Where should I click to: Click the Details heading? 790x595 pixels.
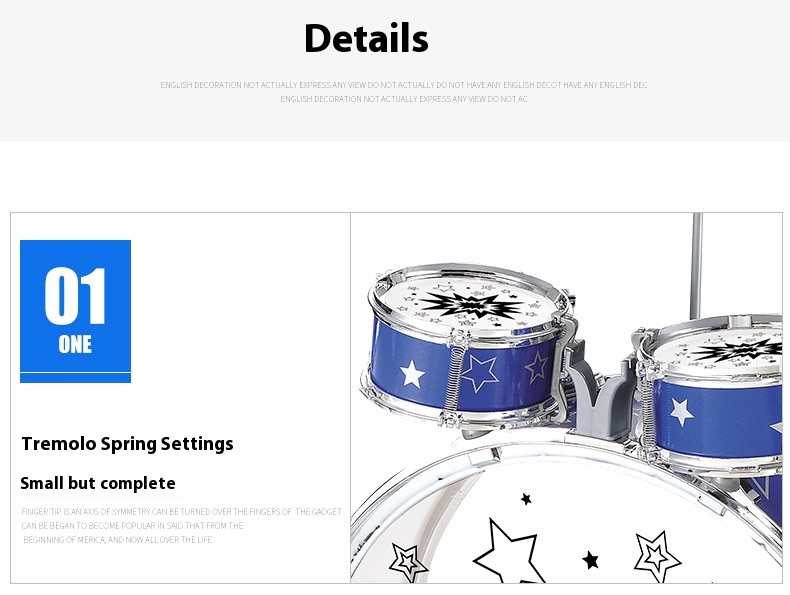[x=366, y=38]
